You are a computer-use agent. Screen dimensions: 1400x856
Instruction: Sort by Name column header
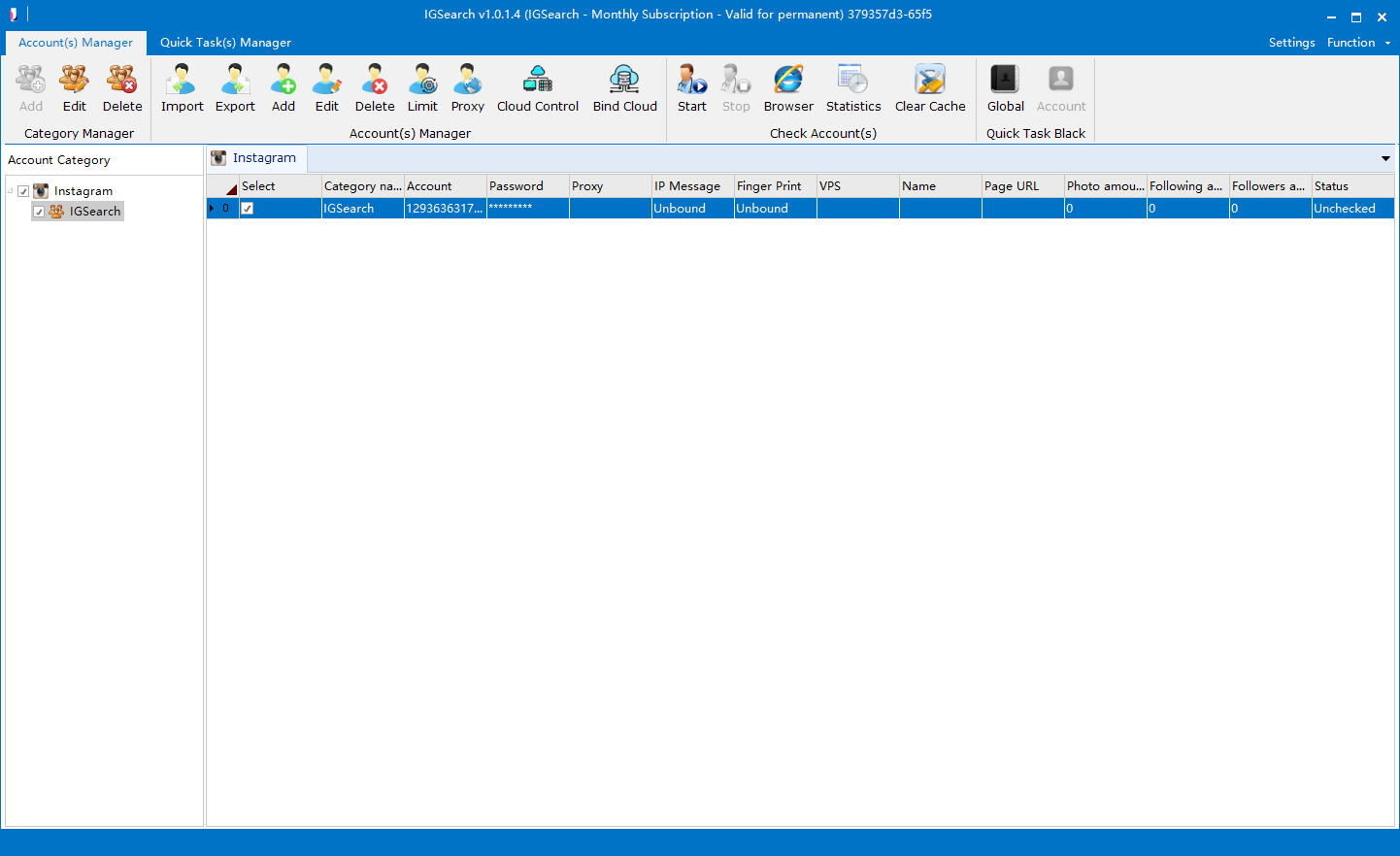point(940,186)
